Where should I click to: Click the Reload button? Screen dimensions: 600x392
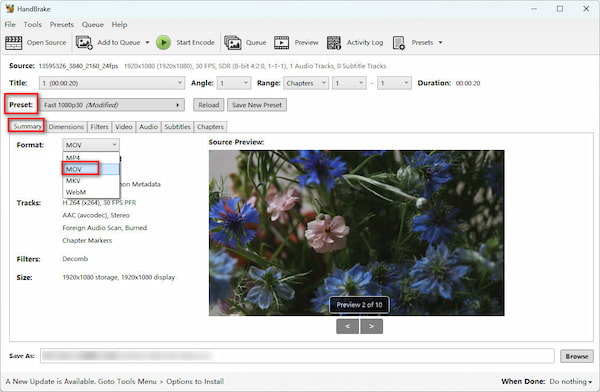click(x=209, y=105)
